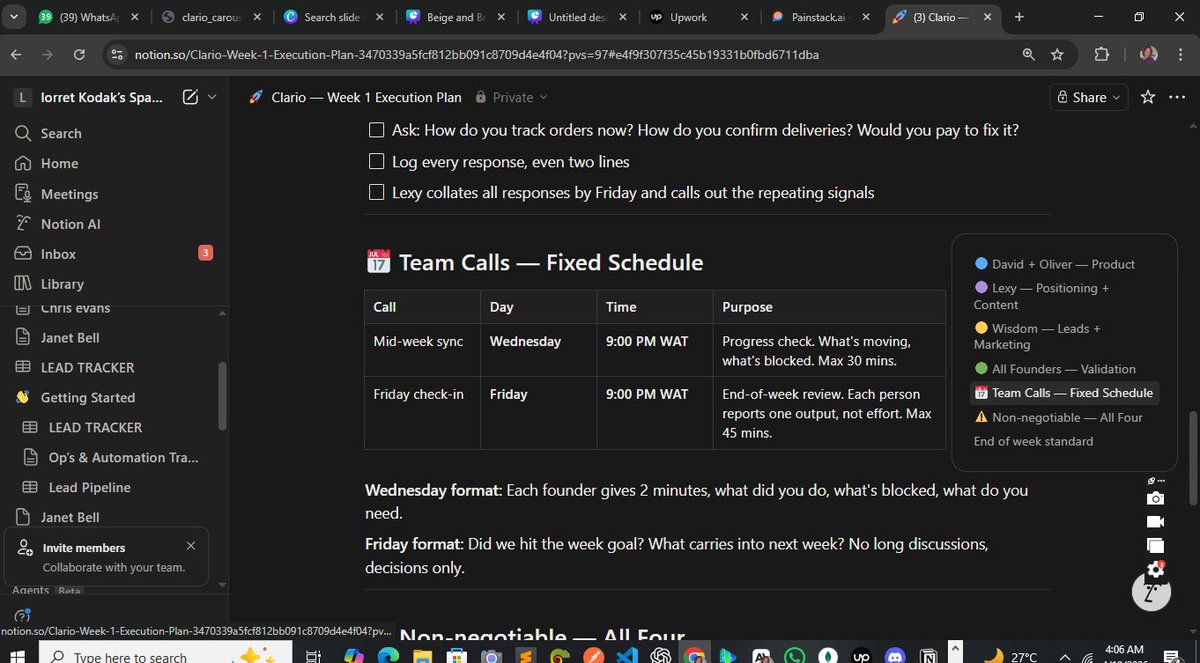Open Chrome tab search dropdown arrow

[15, 17]
